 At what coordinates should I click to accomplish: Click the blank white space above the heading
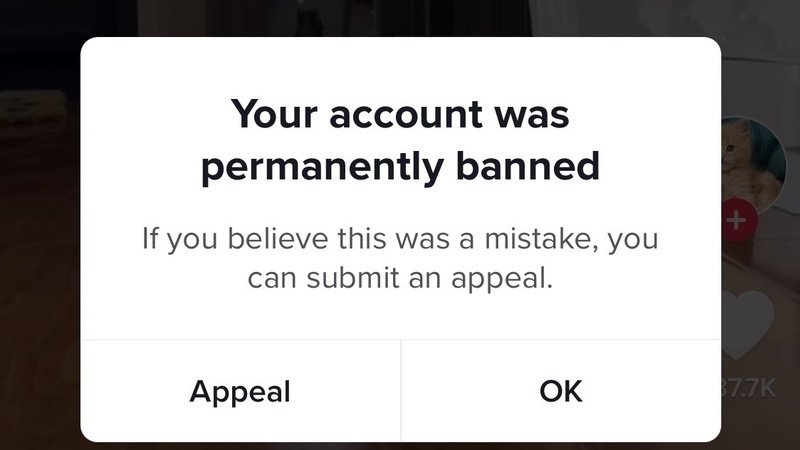400,65
